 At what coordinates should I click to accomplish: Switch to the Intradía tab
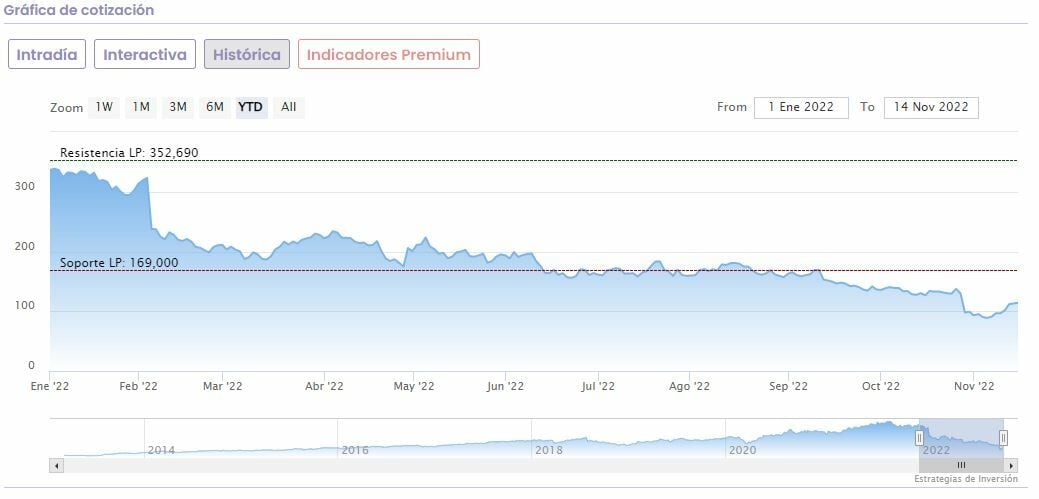pos(47,54)
